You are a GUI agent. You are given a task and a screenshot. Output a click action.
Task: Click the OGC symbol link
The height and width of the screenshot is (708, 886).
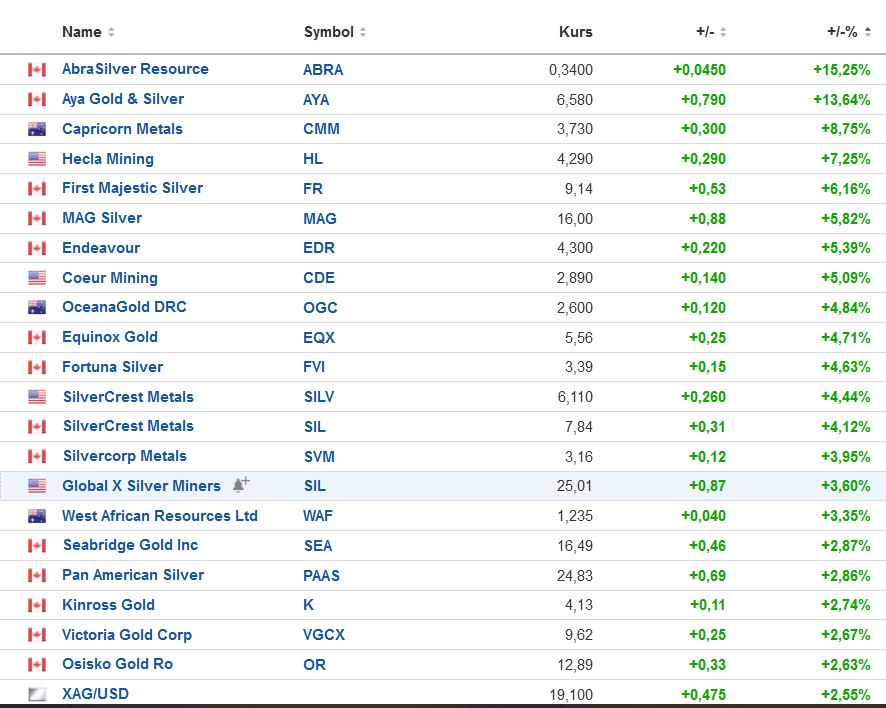320,308
